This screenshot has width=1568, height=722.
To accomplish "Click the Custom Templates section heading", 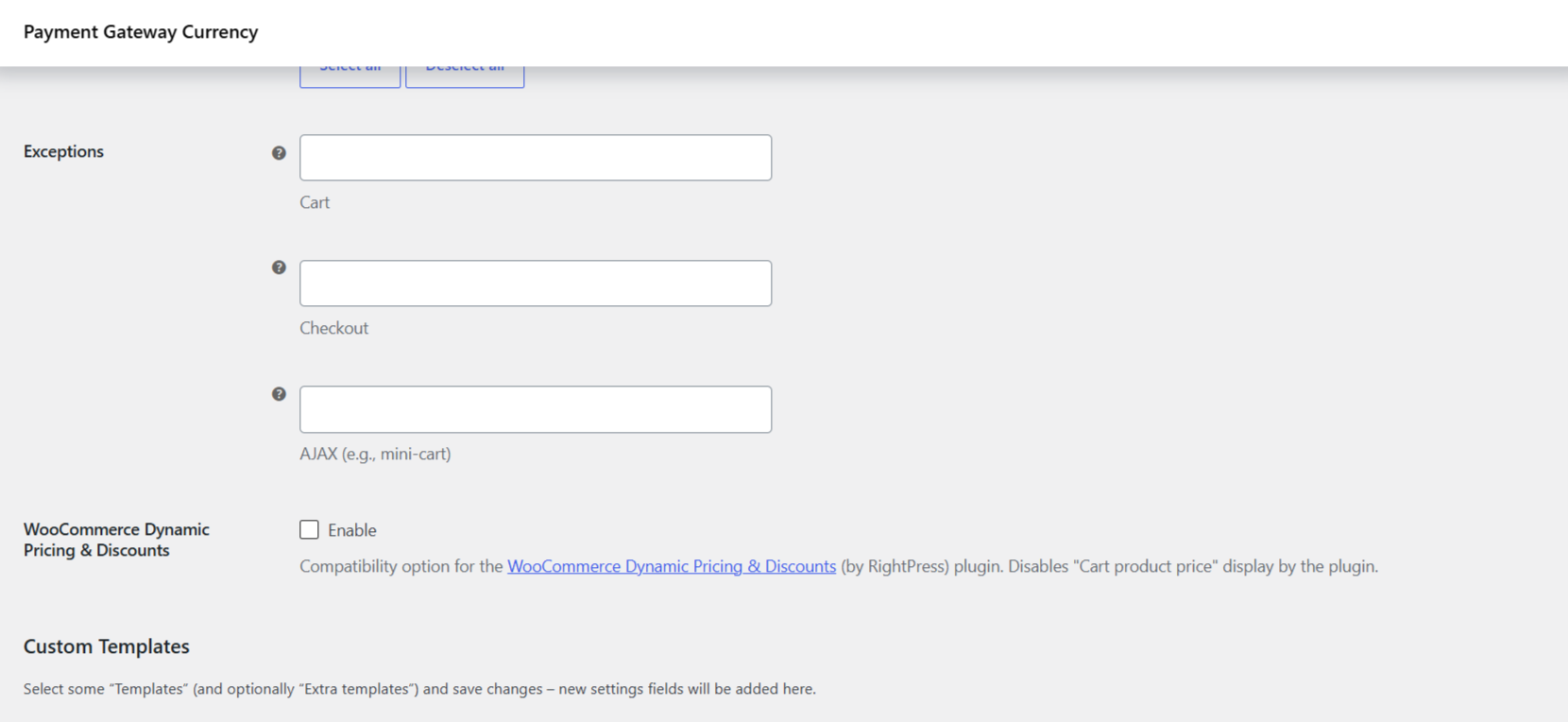I will 107,646.
